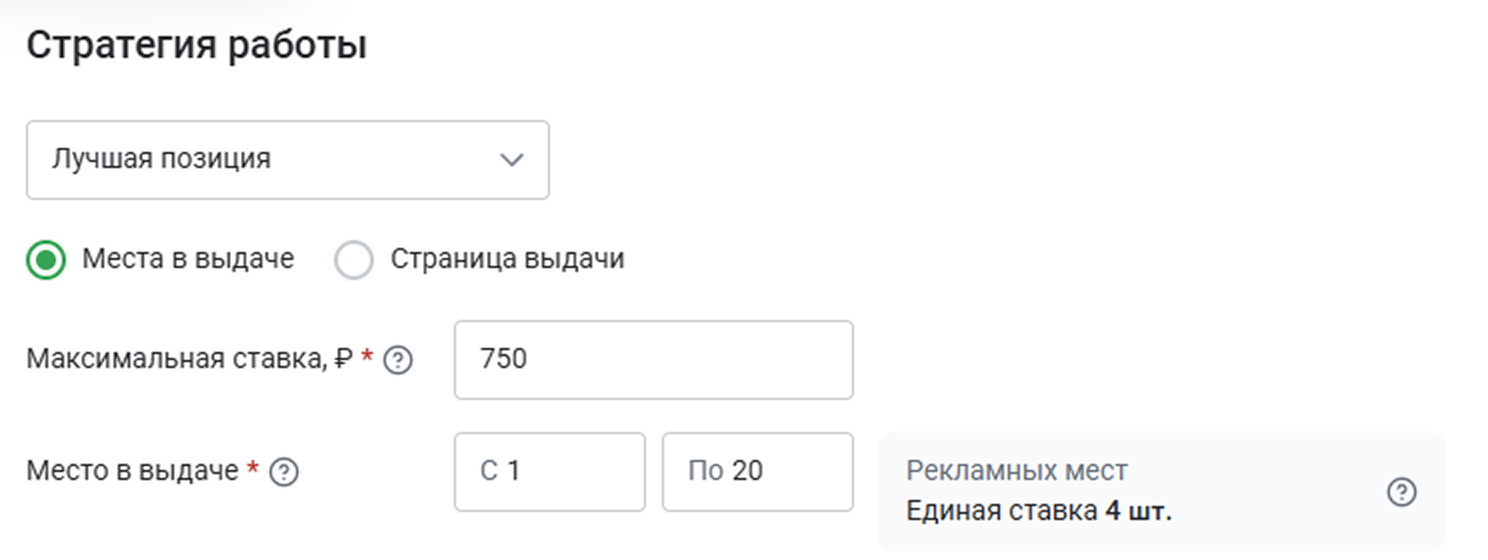This screenshot has width=1488, height=560.
Task: Click the Место в выдаче field label
Action: pyautogui.click(x=132, y=471)
